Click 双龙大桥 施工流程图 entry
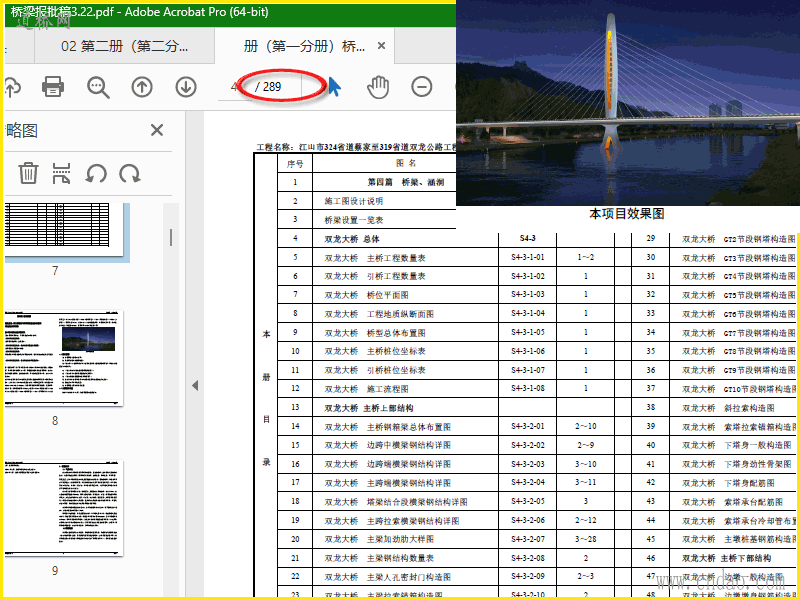Screen dimensions: 800x600 tap(366, 389)
